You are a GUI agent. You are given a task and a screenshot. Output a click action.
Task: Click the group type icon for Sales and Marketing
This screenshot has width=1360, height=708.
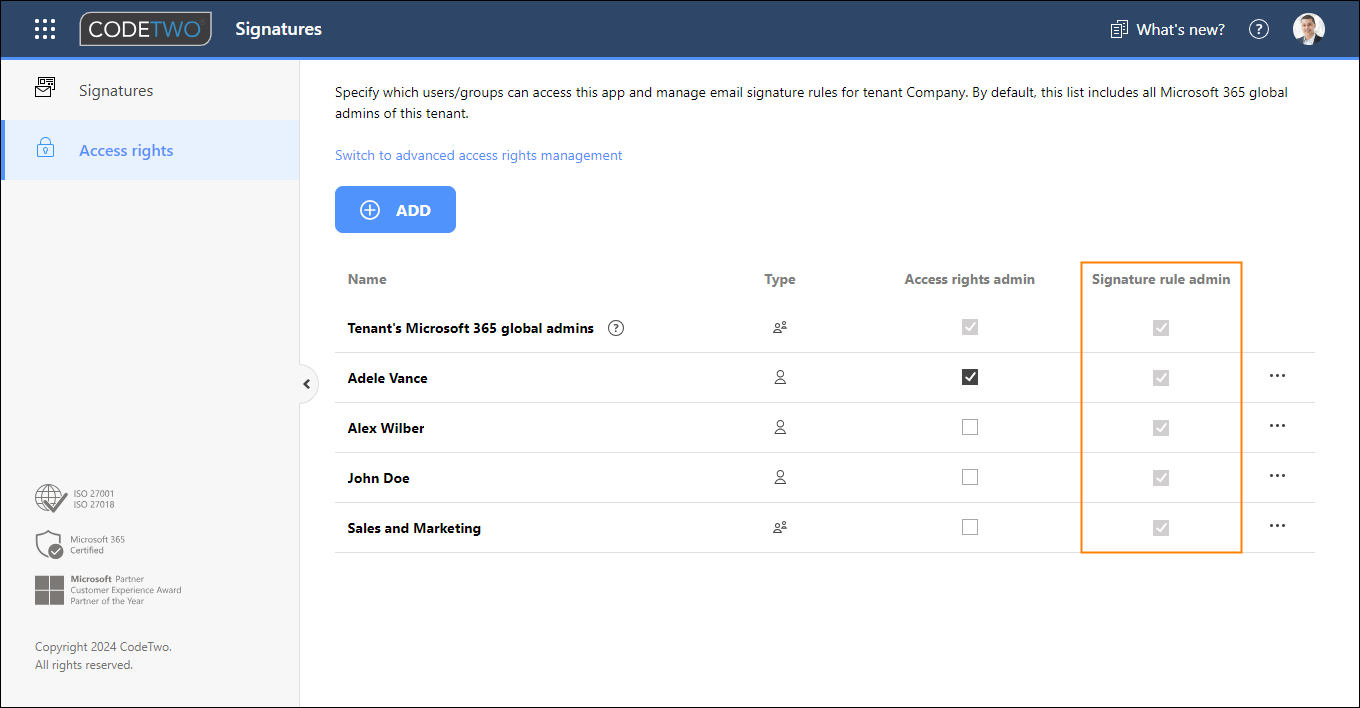(780, 528)
